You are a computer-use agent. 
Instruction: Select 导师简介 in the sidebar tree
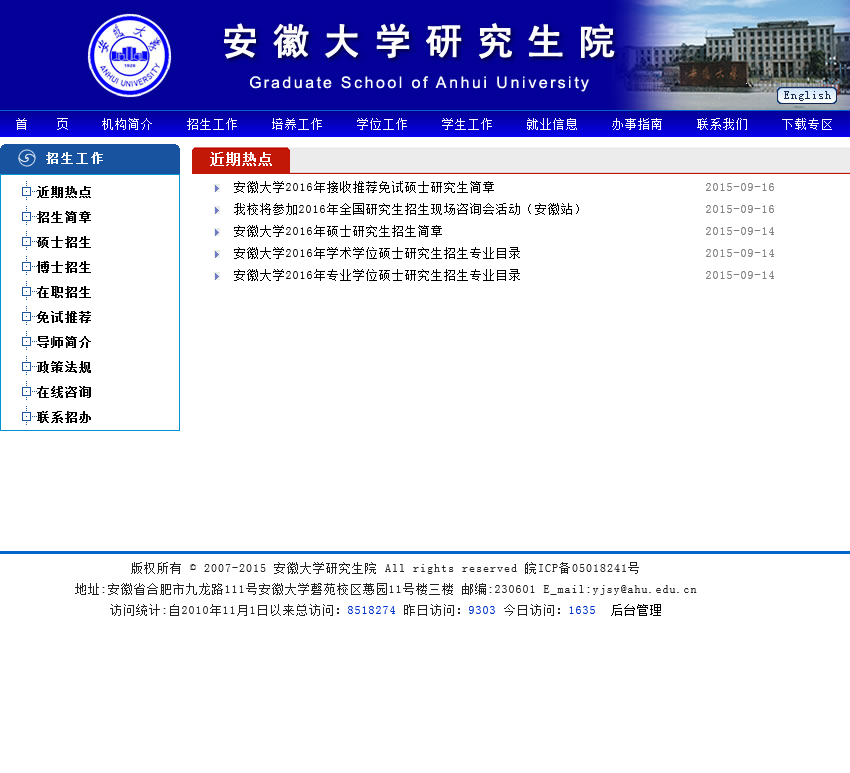coord(64,342)
